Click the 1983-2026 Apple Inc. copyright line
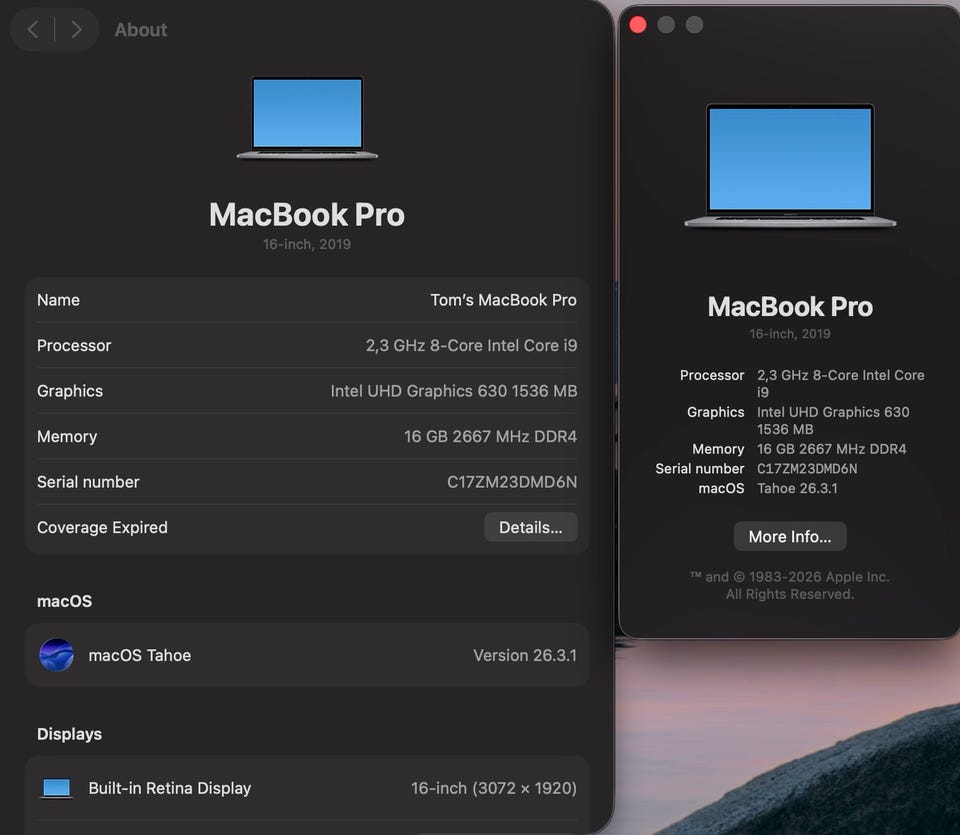The width and height of the screenshot is (960, 835). tap(790, 577)
